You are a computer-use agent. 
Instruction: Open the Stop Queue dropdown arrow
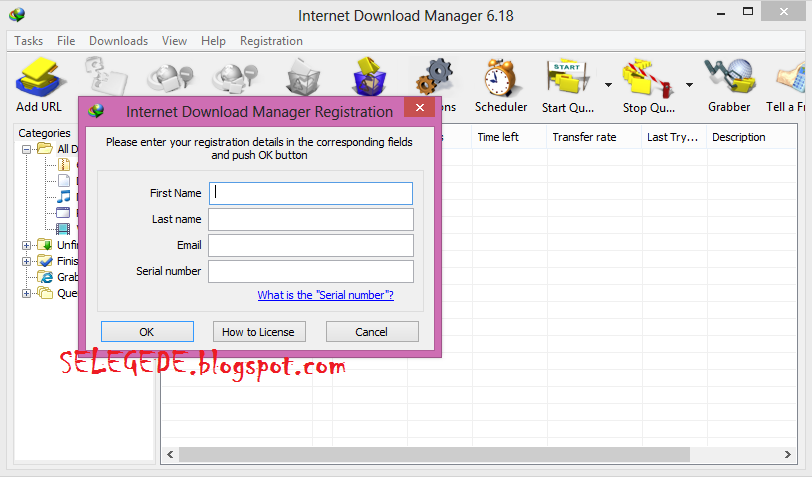(689, 84)
